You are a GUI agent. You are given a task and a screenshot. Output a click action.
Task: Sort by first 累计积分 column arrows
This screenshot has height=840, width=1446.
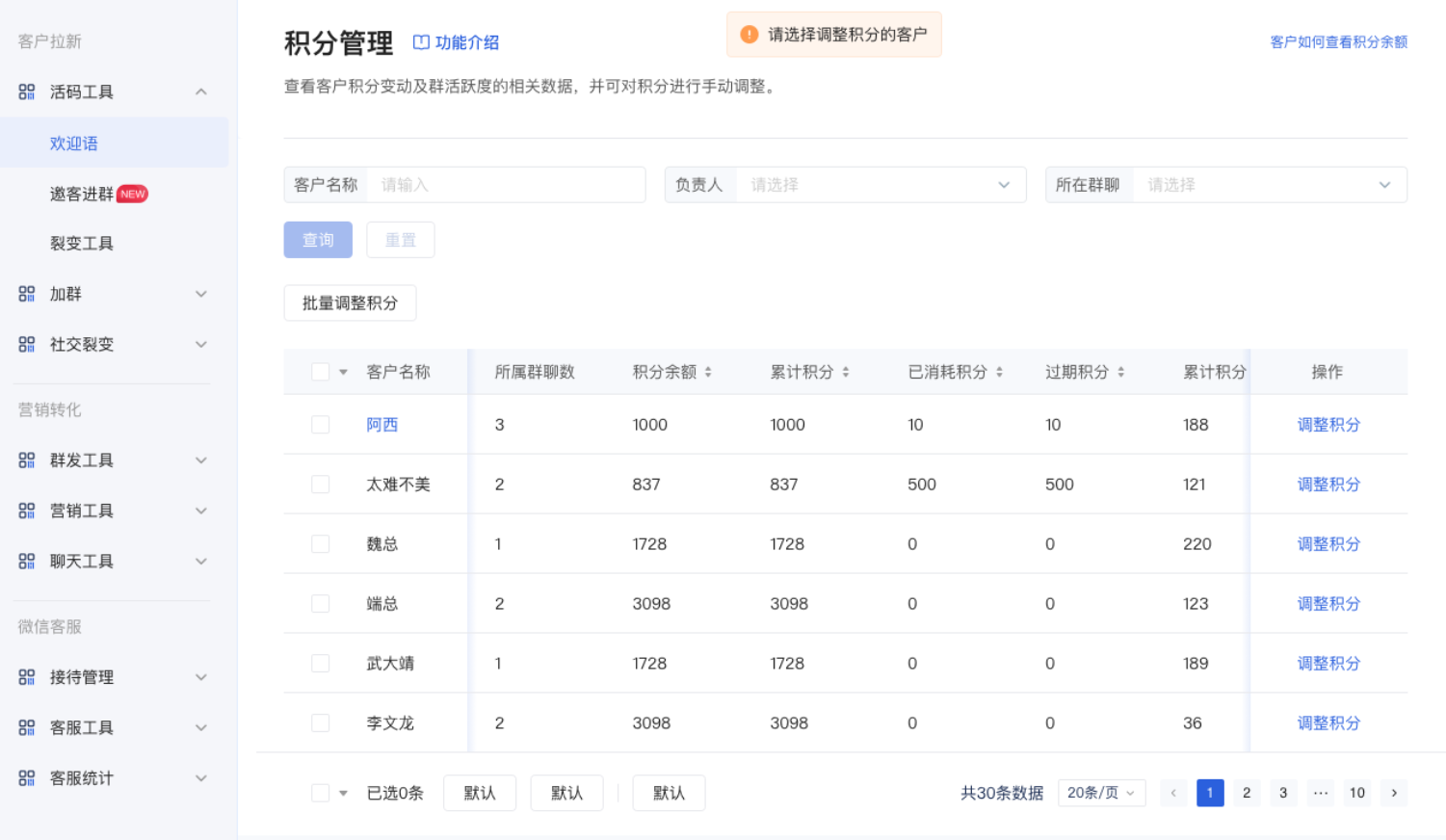[846, 372]
